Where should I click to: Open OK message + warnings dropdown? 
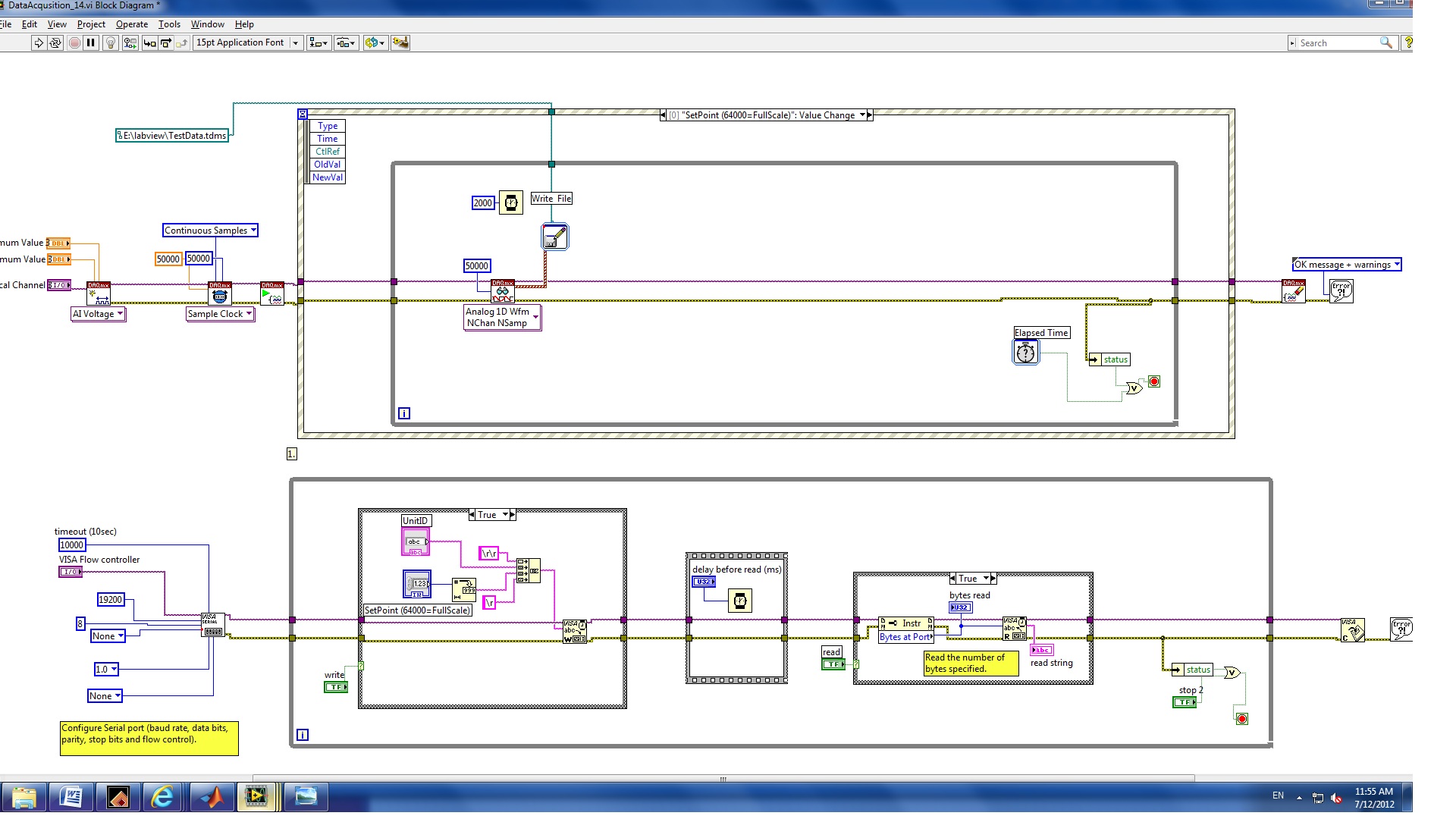click(1347, 264)
